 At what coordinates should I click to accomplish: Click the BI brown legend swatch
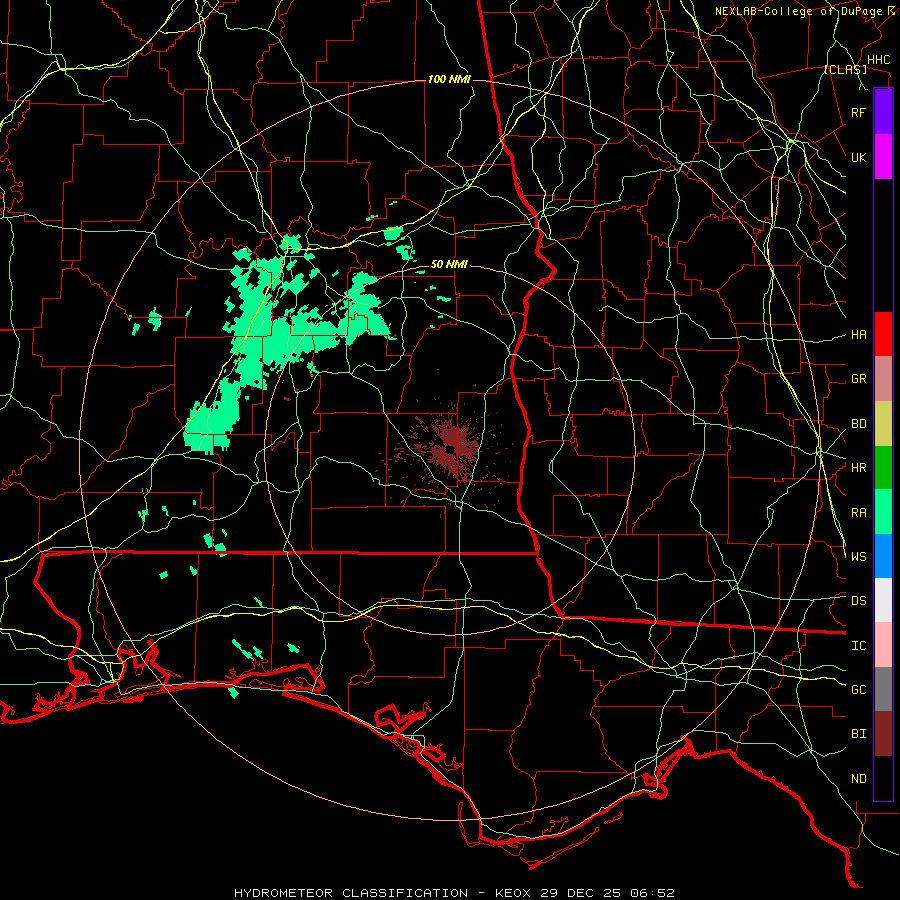[883, 734]
